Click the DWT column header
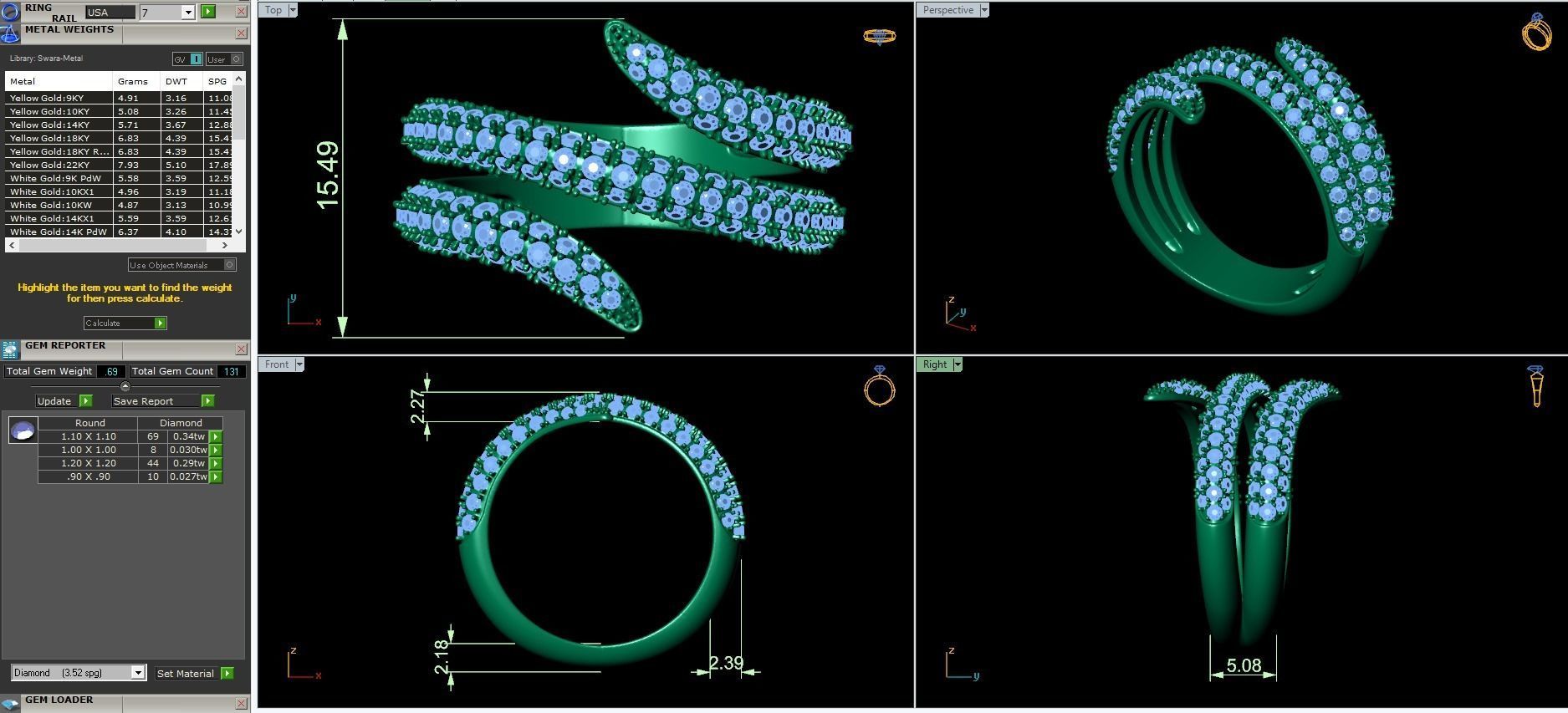This screenshot has height=713, width=1568. (182, 81)
